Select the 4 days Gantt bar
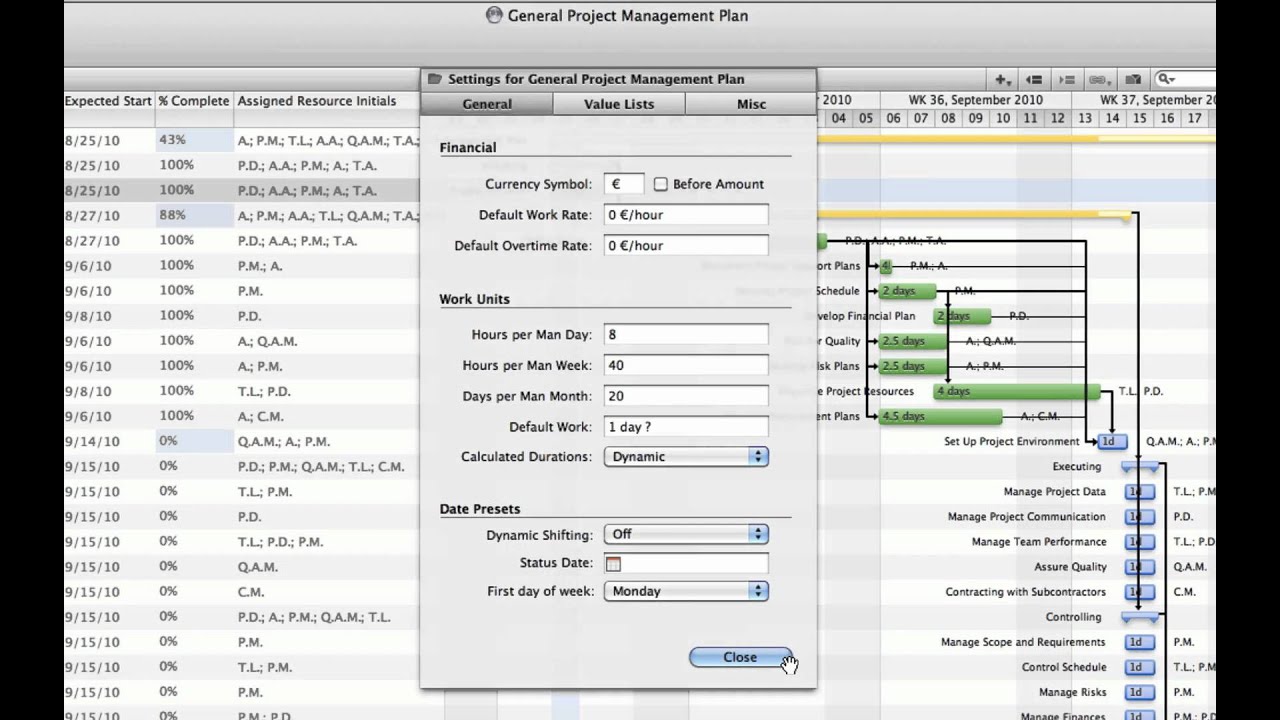Image resolution: width=1280 pixels, height=720 pixels. pos(1016,391)
